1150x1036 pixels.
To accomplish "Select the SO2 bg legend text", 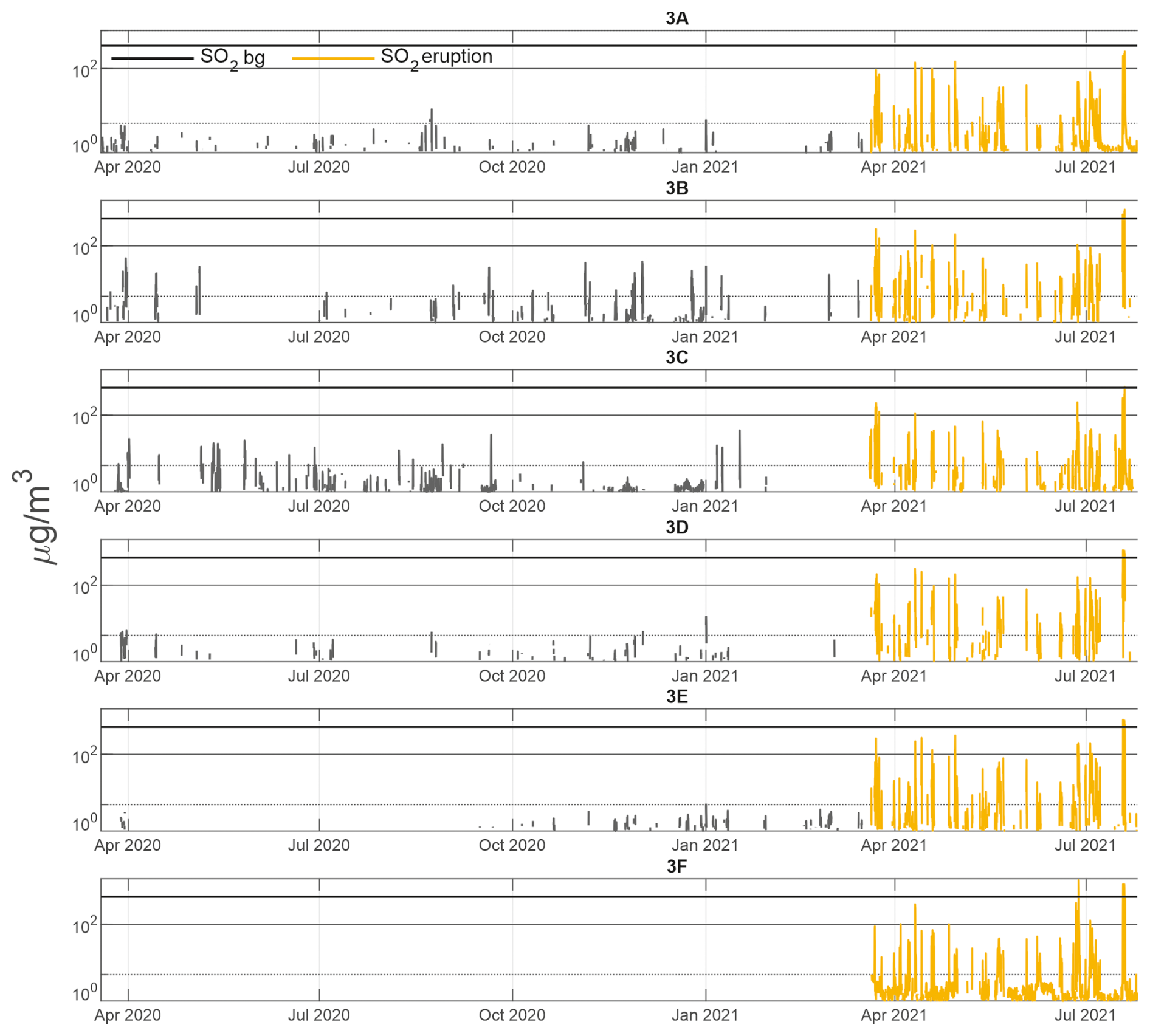I will [232, 58].
